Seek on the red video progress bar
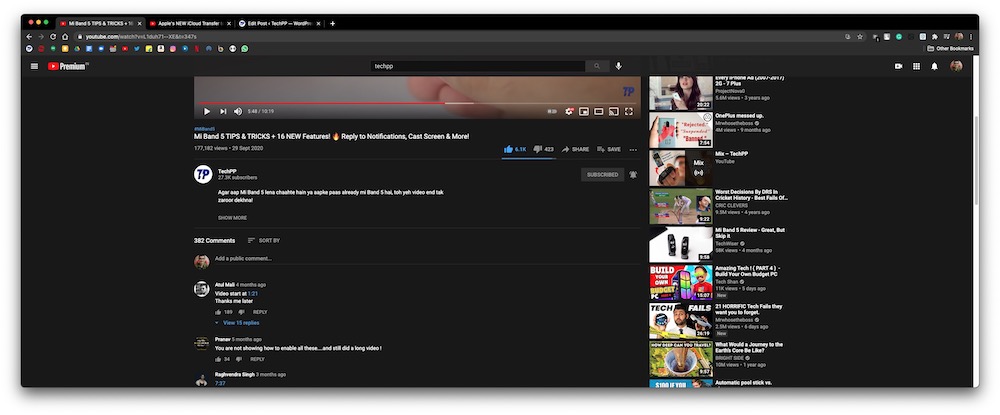Viewport: 1000px width, 415px height. click(418, 103)
